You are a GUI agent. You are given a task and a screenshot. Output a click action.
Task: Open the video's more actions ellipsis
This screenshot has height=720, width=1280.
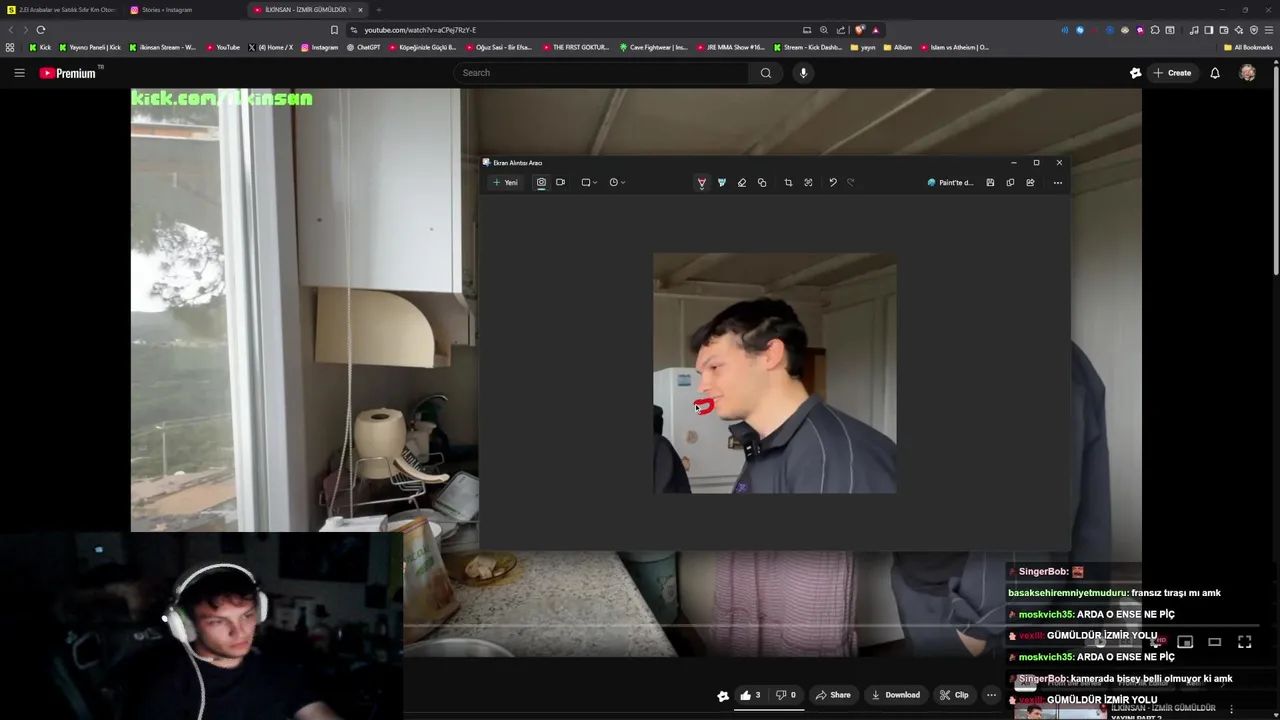click(991, 695)
